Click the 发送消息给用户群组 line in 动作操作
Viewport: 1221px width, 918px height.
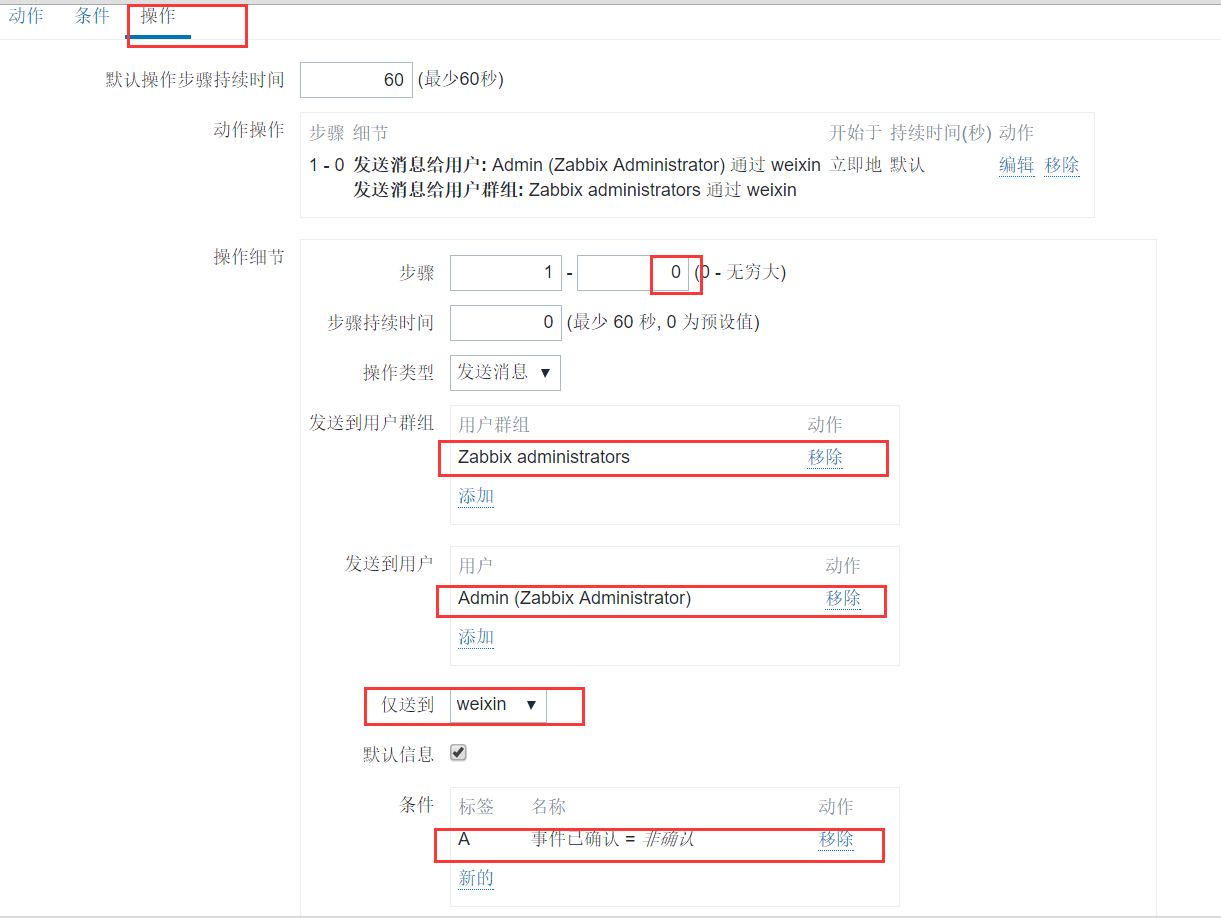coord(575,190)
